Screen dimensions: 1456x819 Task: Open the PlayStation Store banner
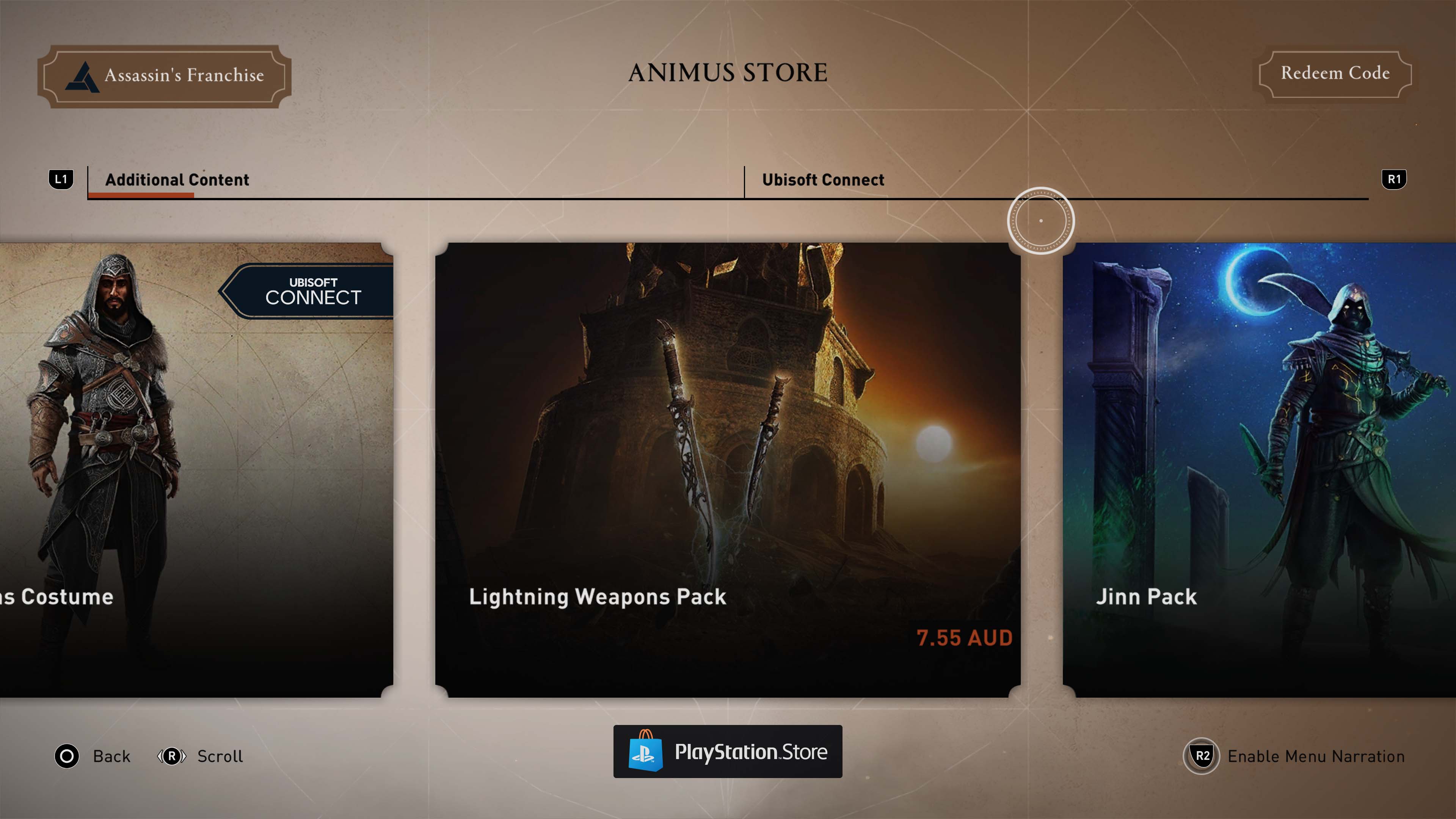coord(728,751)
